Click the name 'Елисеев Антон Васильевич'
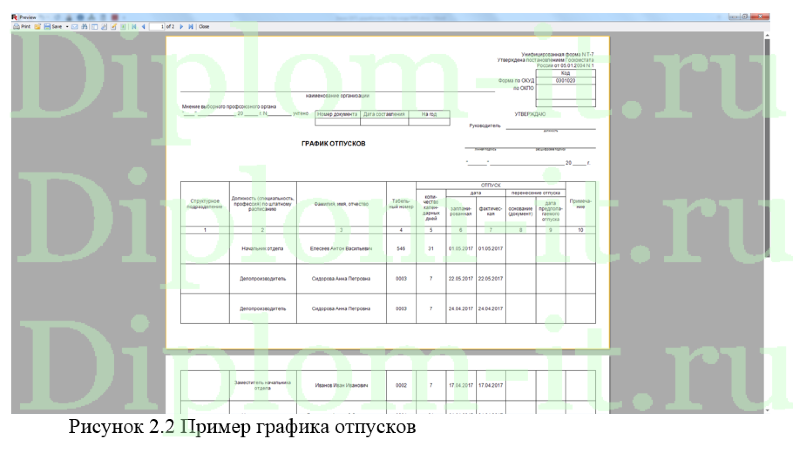 pos(341,249)
